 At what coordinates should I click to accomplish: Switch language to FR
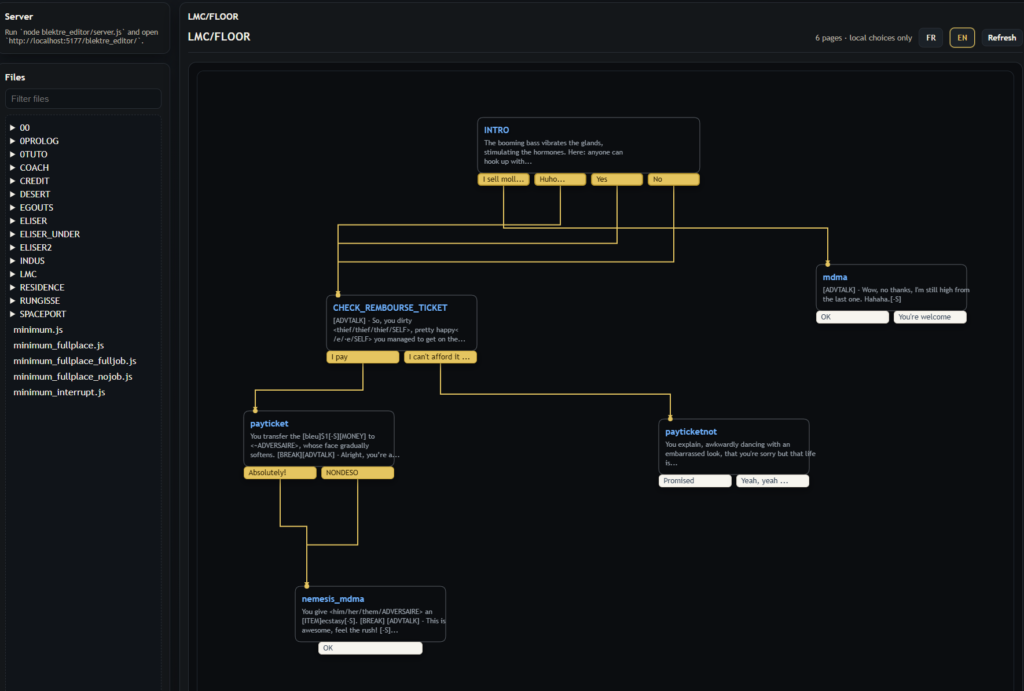pos(931,38)
